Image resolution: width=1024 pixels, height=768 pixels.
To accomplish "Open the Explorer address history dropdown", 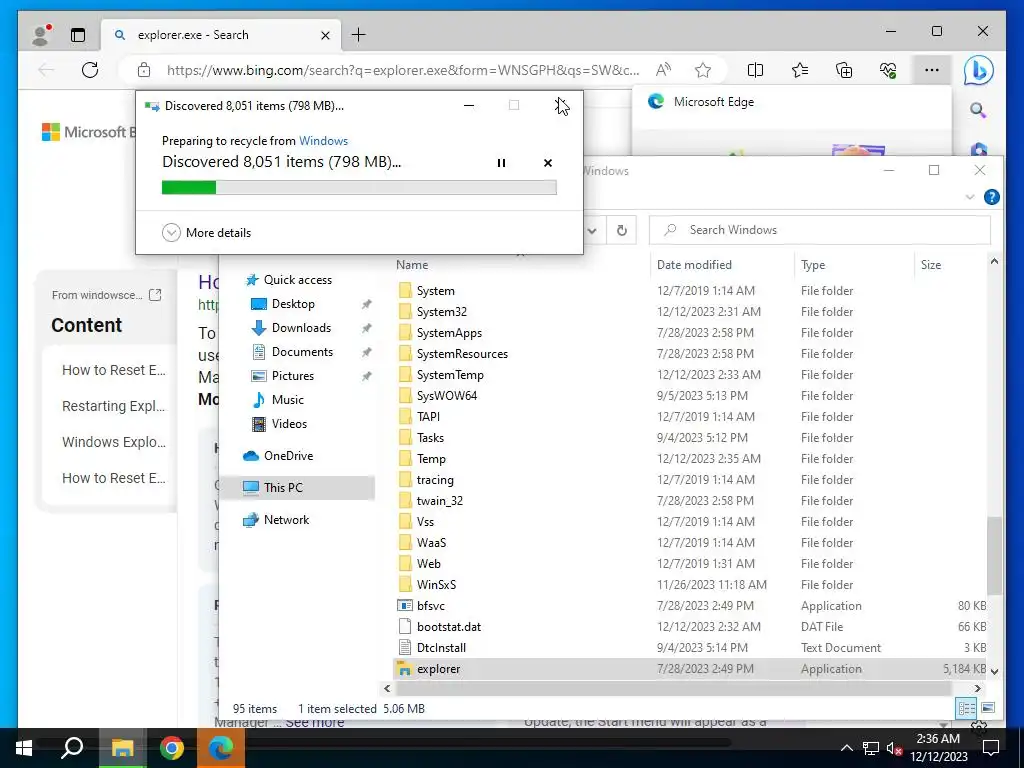I will click(x=592, y=230).
